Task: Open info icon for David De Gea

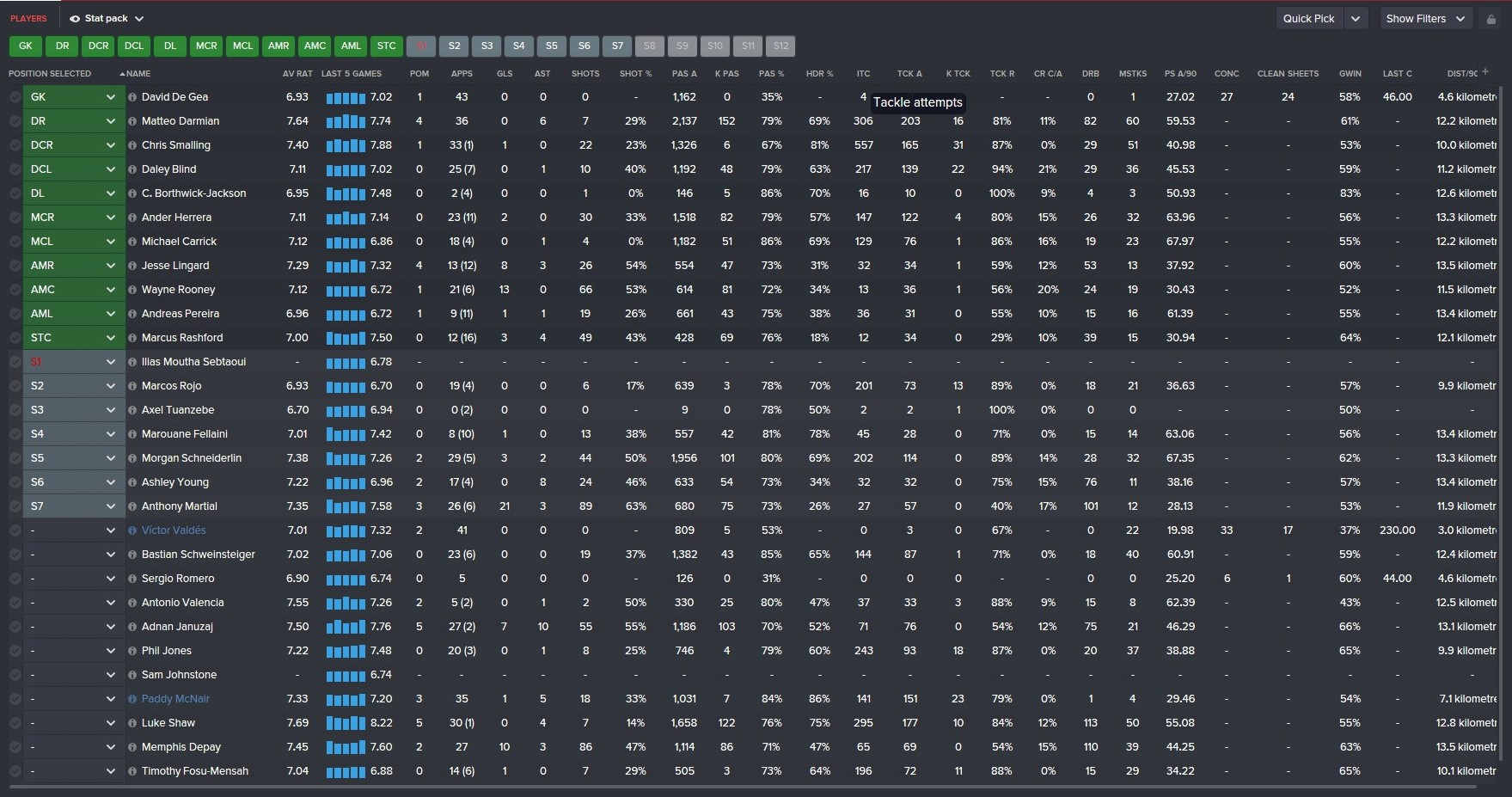Action: pos(132,97)
